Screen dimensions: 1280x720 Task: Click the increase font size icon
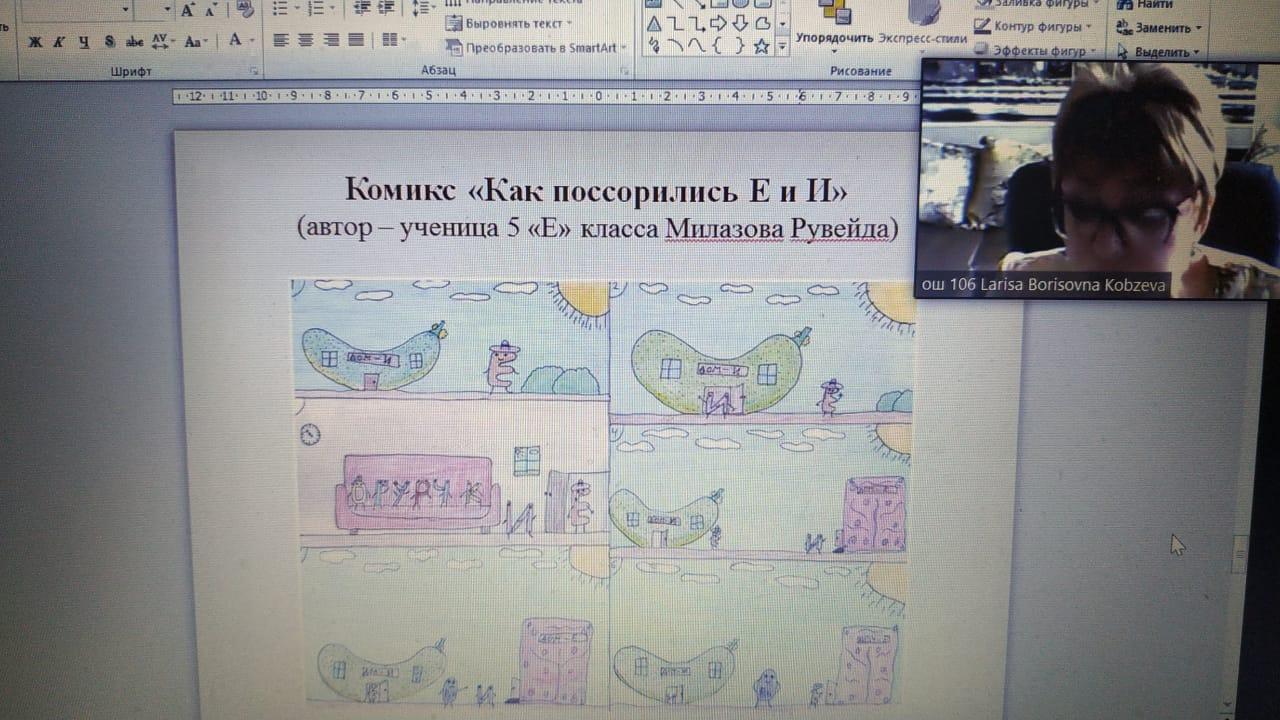point(188,11)
